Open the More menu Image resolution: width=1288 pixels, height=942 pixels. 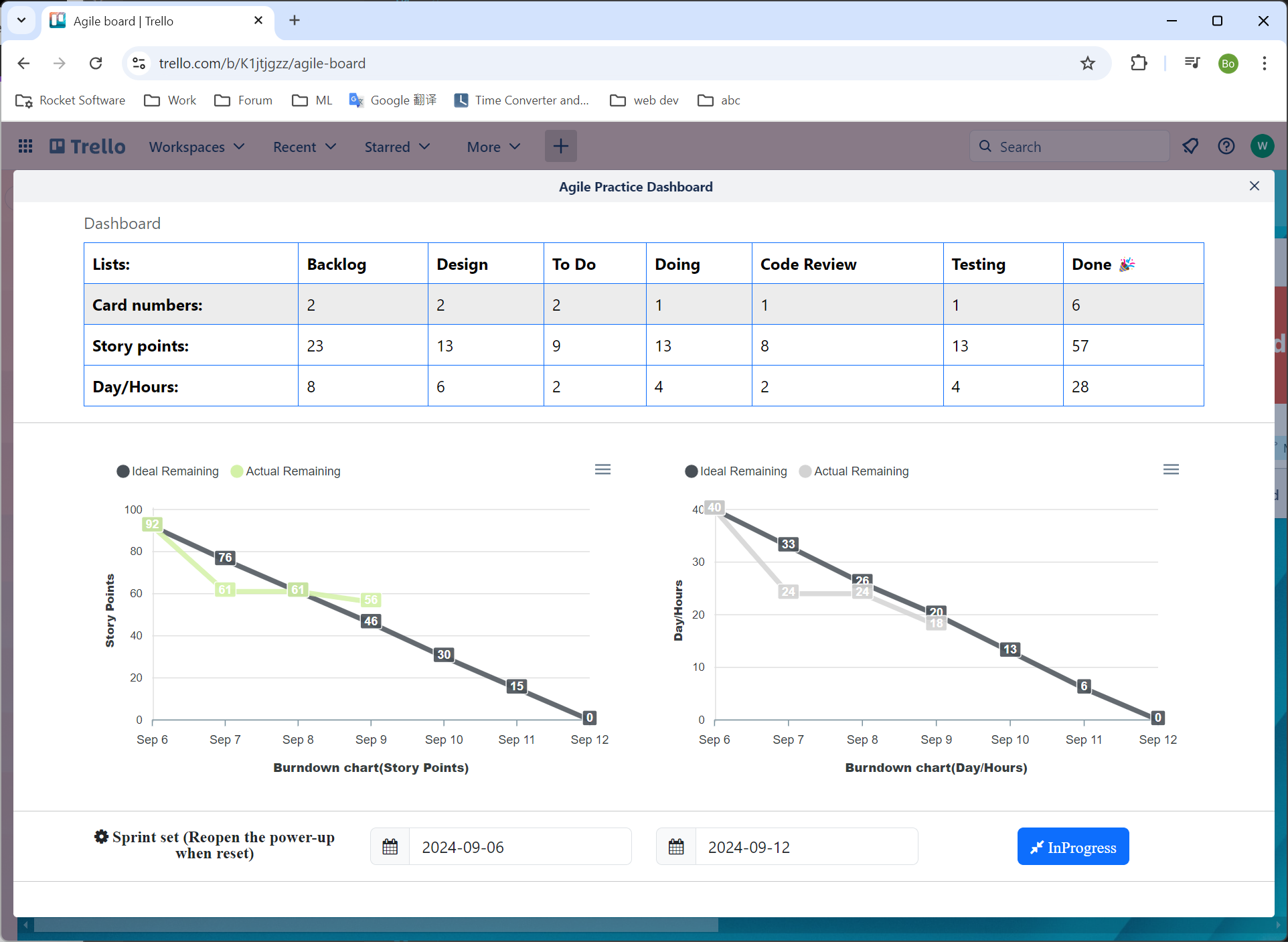(x=493, y=146)
